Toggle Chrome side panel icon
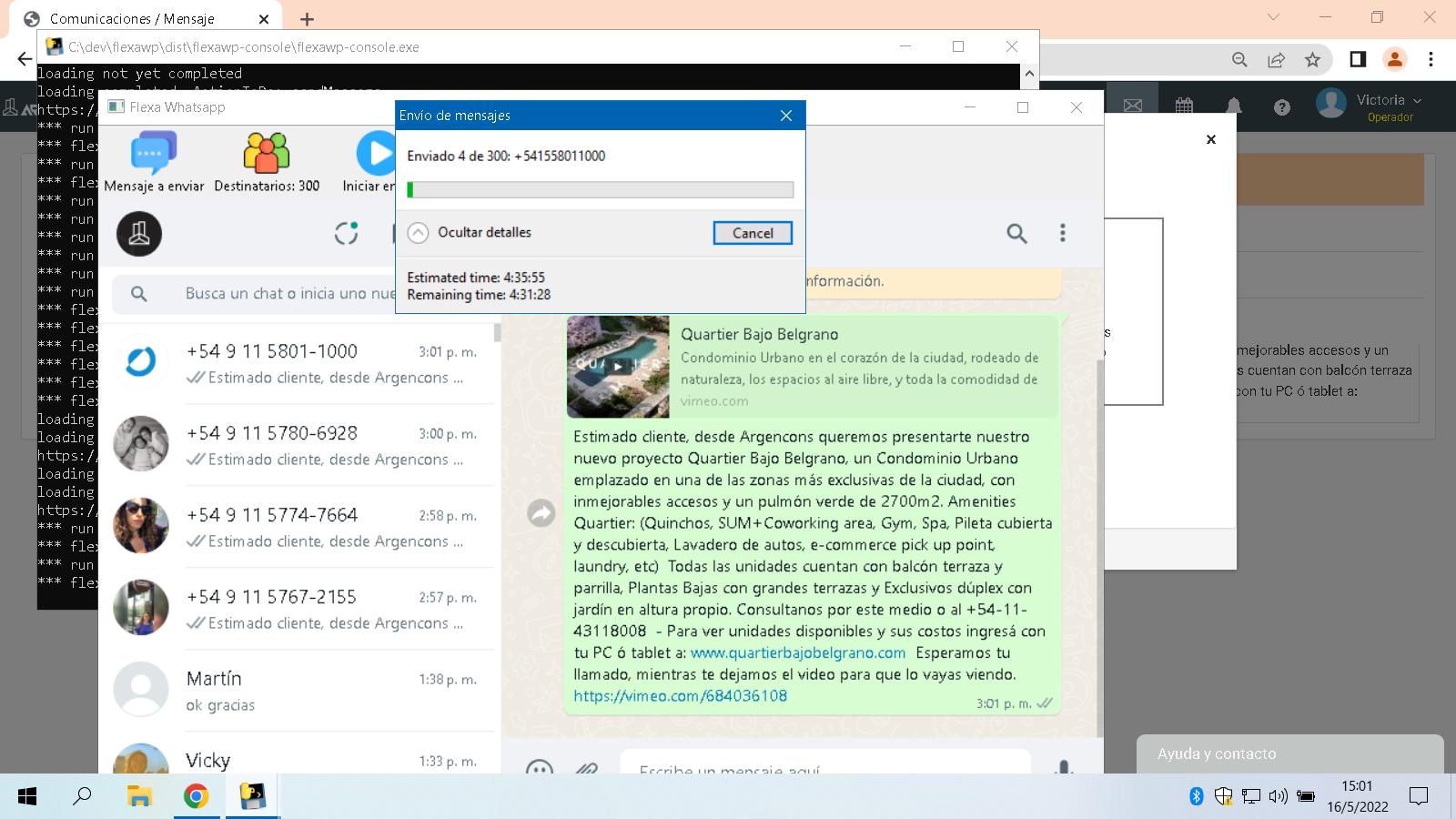The image size is (1456, 819). point(1358,59)
